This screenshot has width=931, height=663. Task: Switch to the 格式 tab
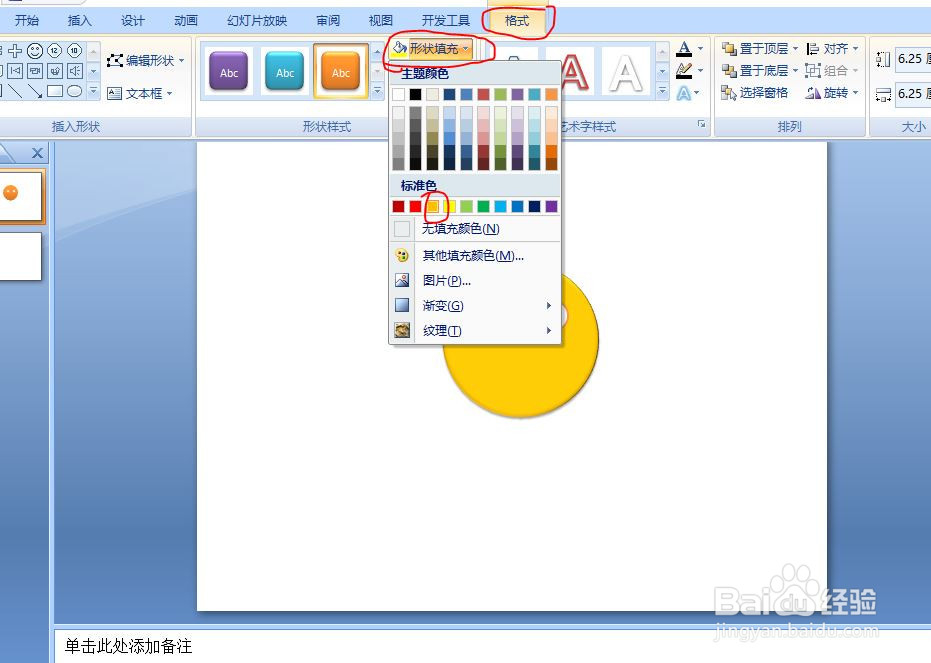(516, 20)
